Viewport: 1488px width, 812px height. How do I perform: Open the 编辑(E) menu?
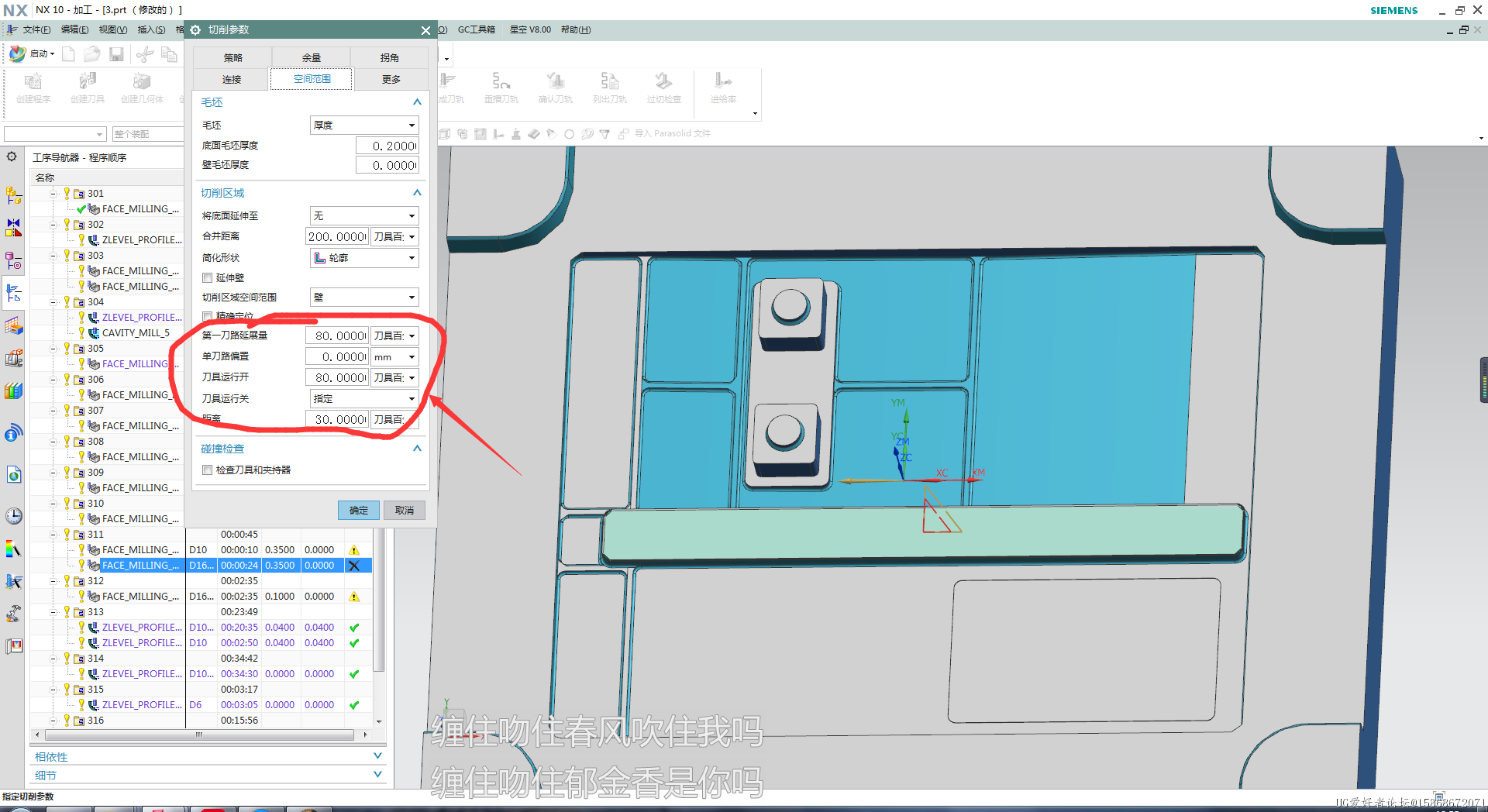tap(74, 29)
